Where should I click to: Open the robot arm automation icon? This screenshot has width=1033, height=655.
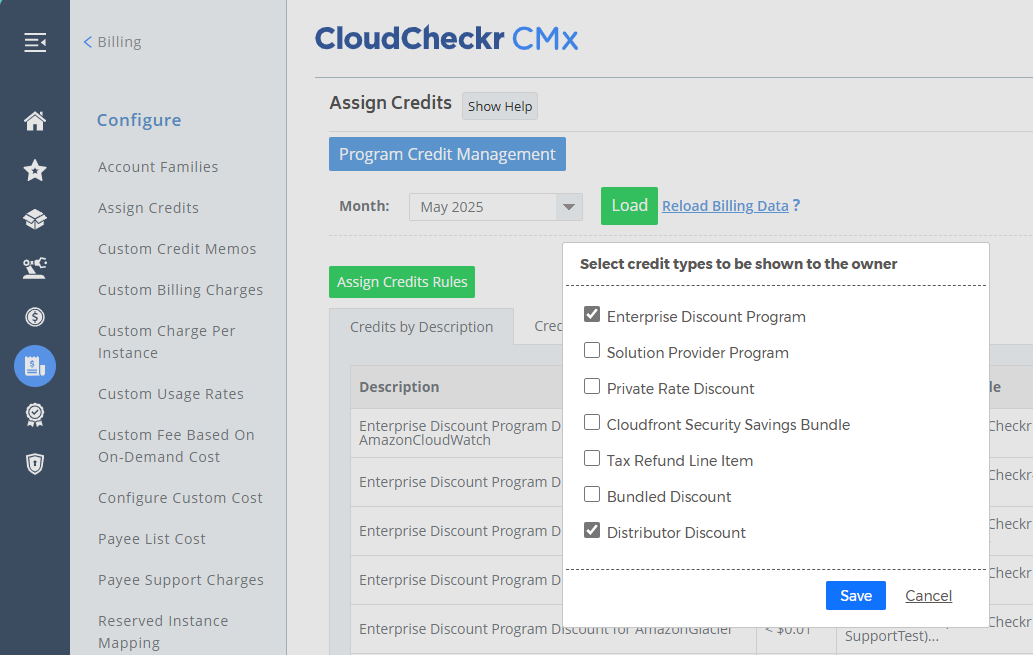[35, 268]
